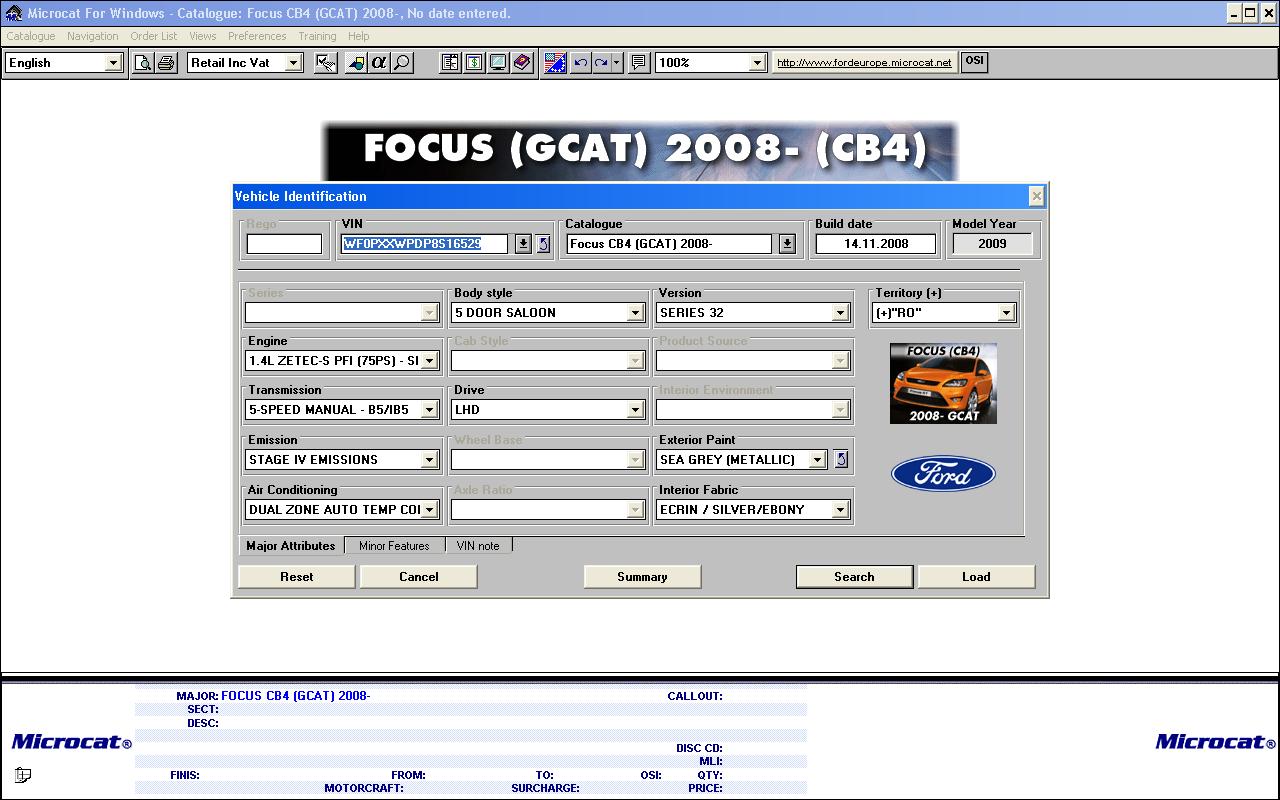The height and width of the screenshot is (800, 1280).
Task: Switch to the Minor Features tab
Action: tap(394, 546)
